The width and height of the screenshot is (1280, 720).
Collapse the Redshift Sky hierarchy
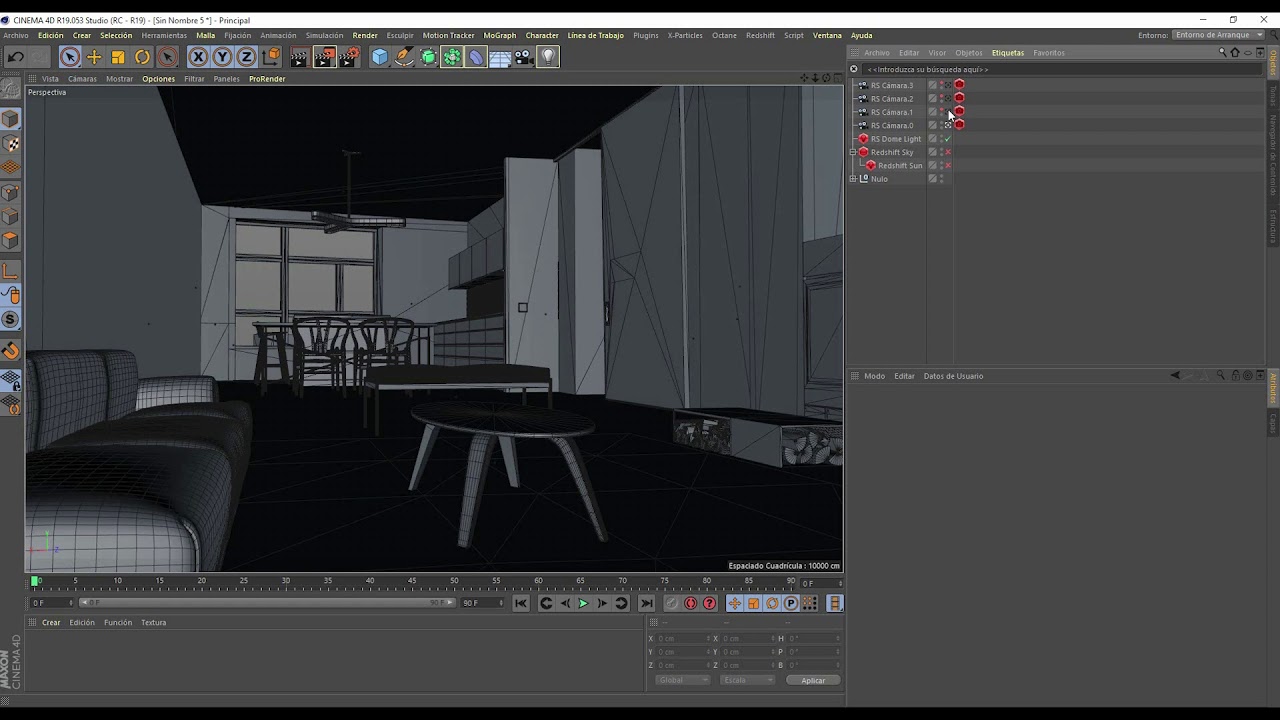tap(853, 152)
